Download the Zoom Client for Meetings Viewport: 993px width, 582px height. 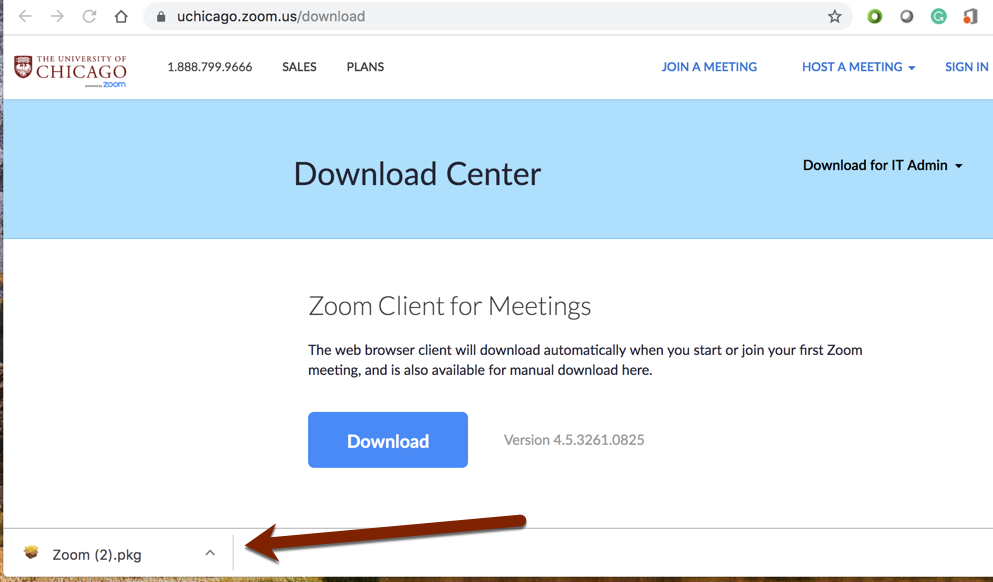click(388, 440)
